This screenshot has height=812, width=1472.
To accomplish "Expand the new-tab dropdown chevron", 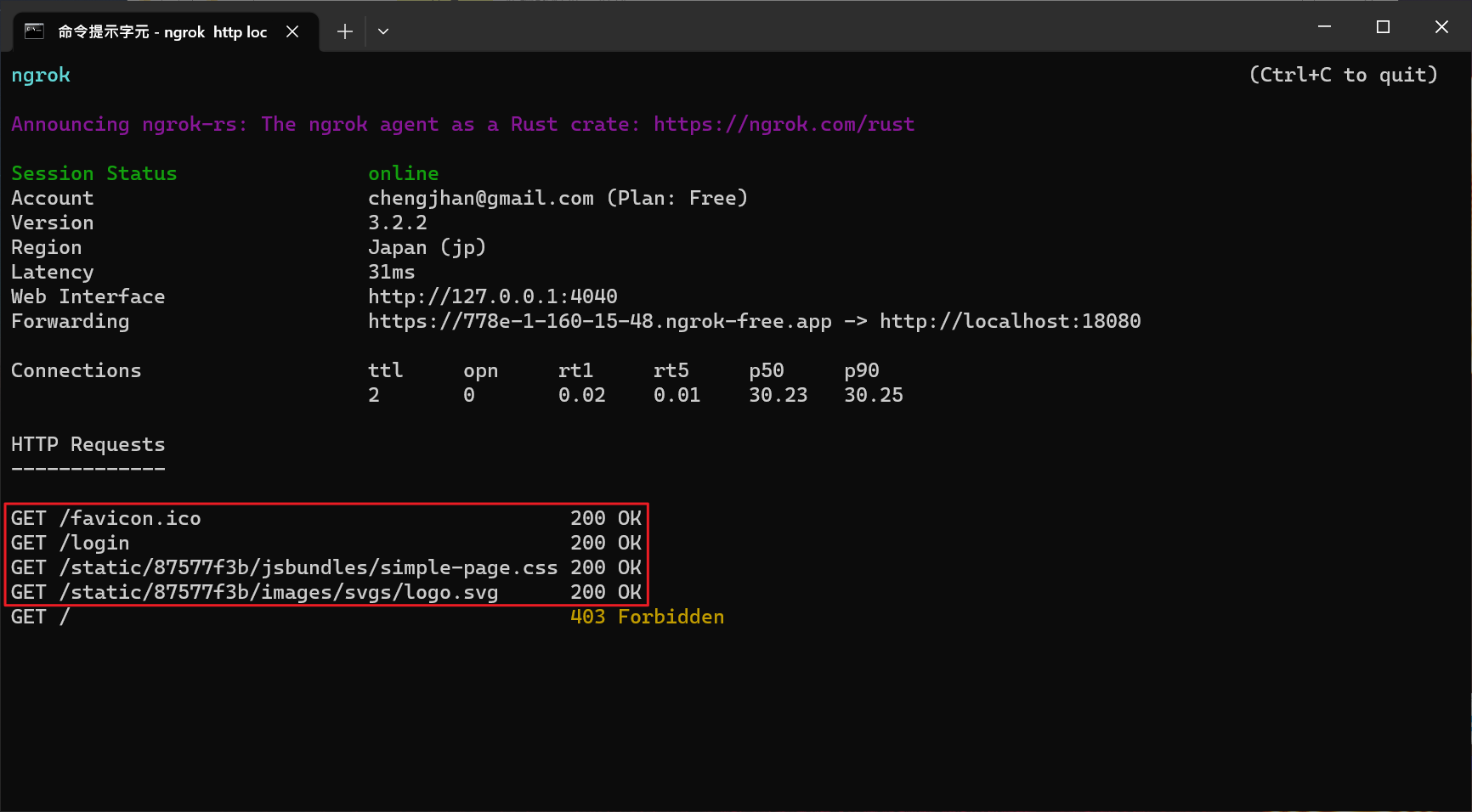I will coord(382,31).
